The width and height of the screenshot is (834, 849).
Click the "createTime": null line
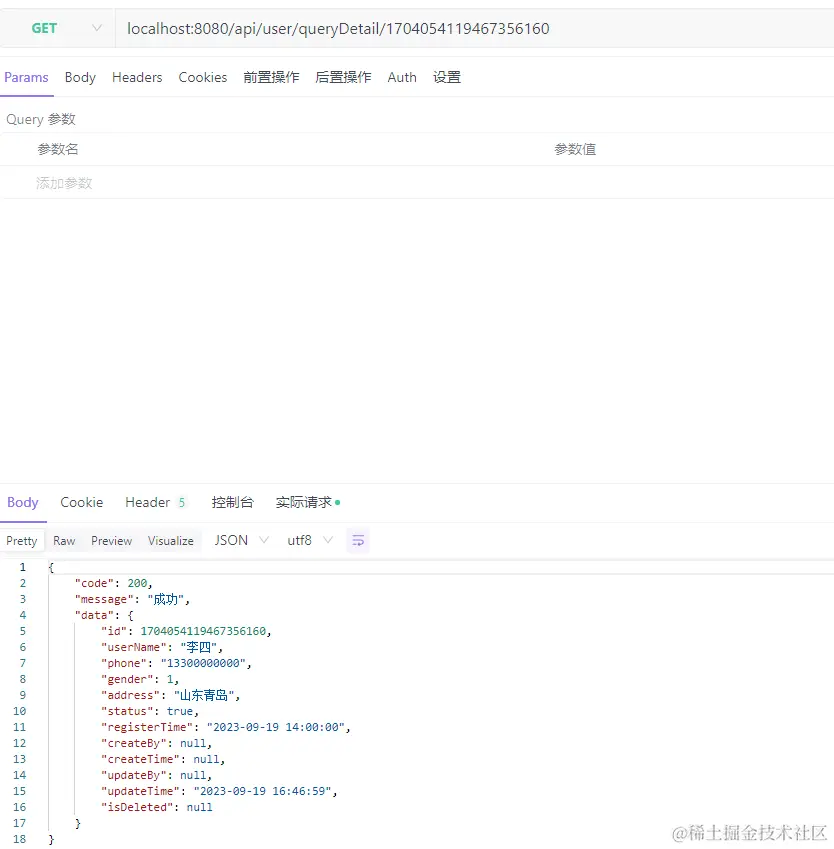coord(163,759)
